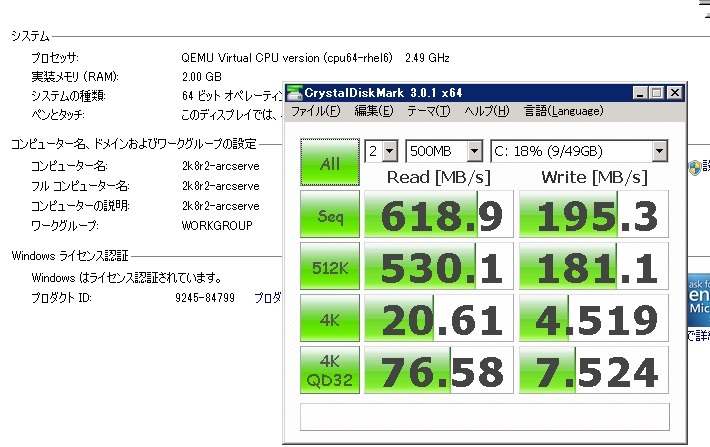Start the 4K benchmark test

pos(330,318)
